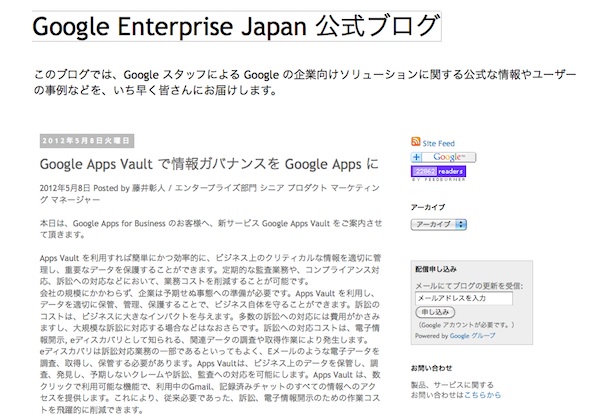600x415 pixels.
Task: Open the Google グループ link
Action: 473,336
